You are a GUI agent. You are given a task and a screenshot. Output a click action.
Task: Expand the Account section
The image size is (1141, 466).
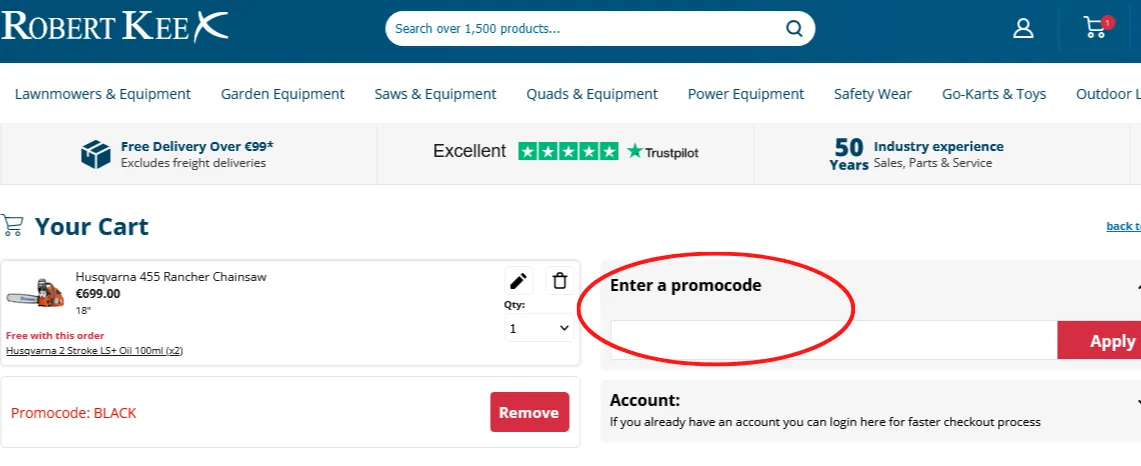[1138, 401]
